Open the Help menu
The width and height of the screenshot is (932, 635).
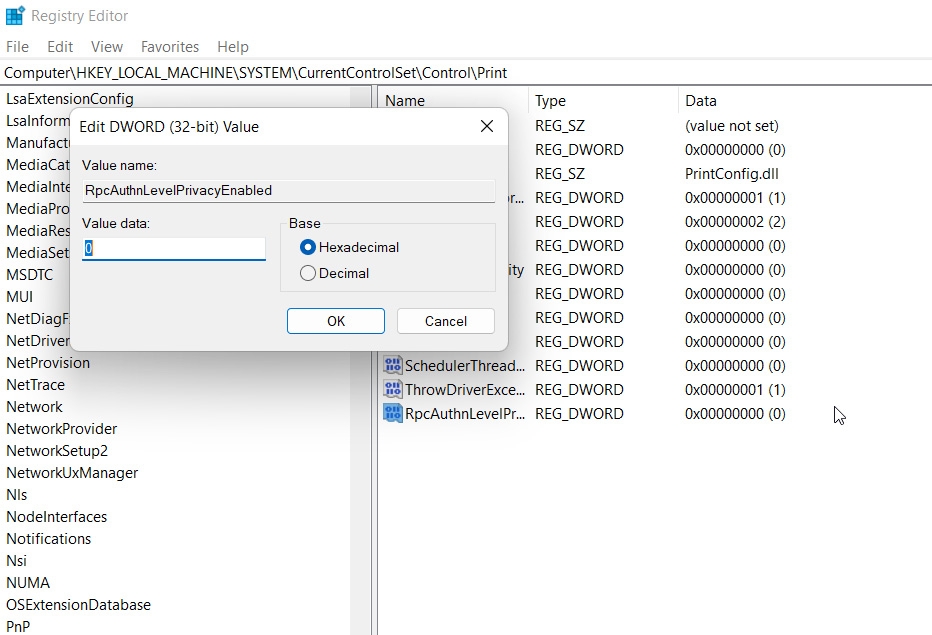[233, 46]
